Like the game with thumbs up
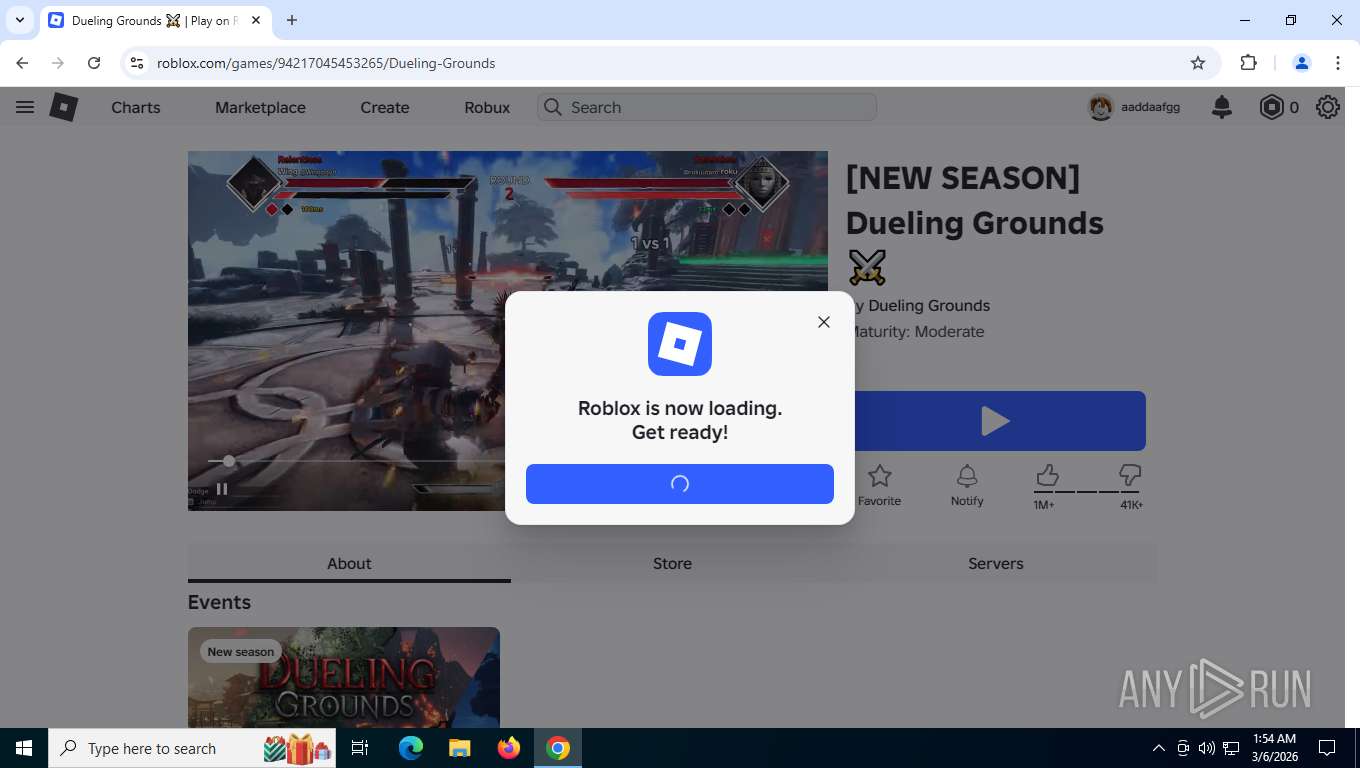This screenshot has width=1360, height=768. coord(1046,475)
